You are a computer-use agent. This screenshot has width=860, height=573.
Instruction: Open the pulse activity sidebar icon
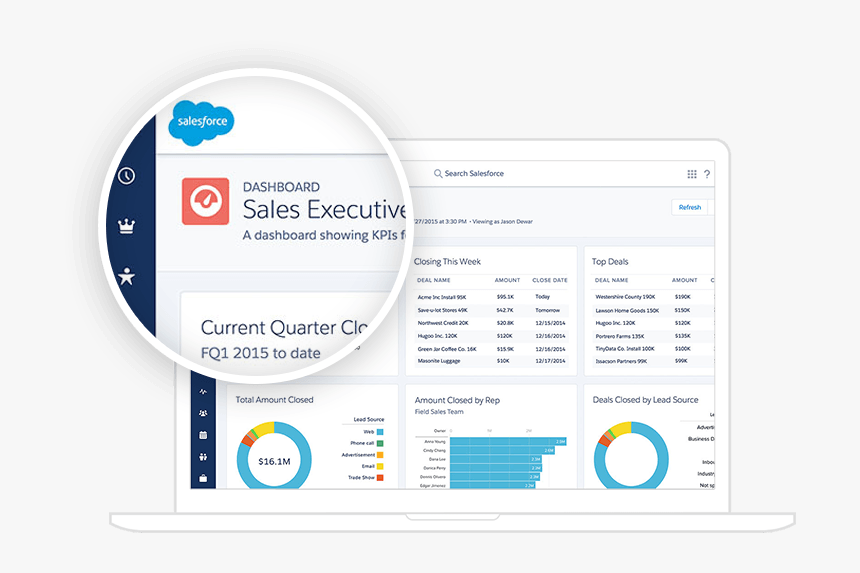pos(203,392)
